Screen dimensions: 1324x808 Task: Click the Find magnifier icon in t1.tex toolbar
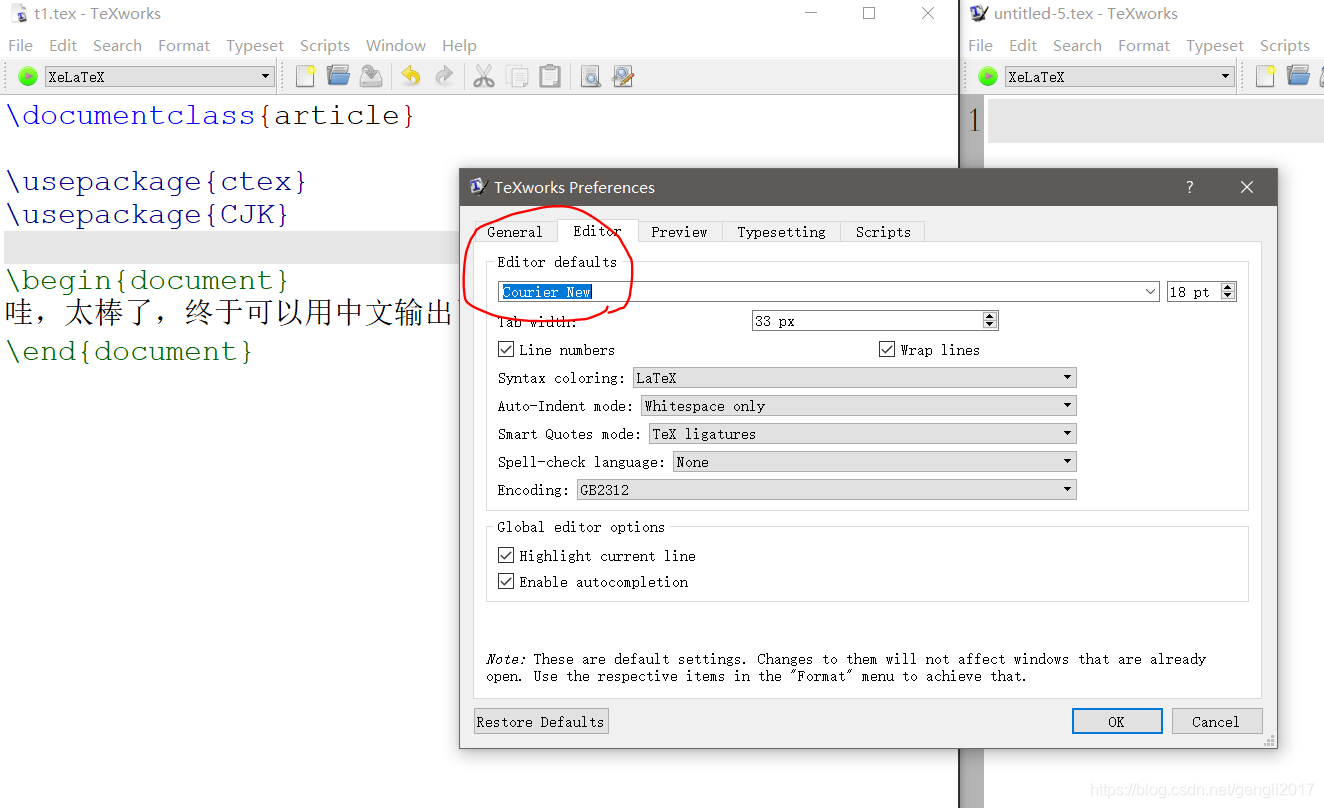(x=590, y=76)
